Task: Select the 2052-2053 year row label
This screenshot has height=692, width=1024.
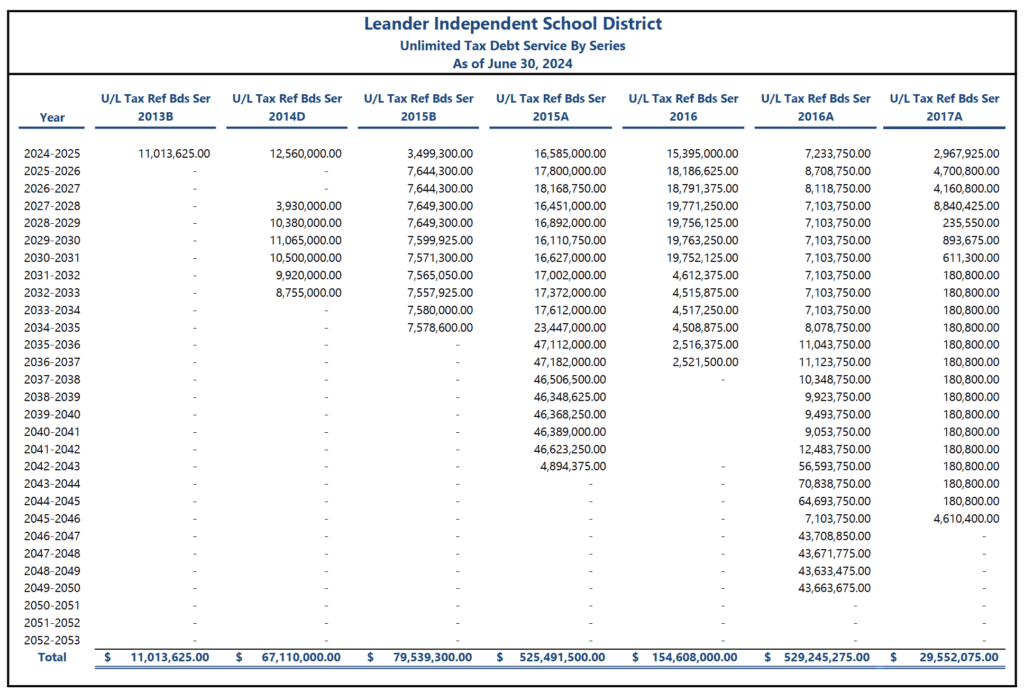Action: tap(52, 640)
